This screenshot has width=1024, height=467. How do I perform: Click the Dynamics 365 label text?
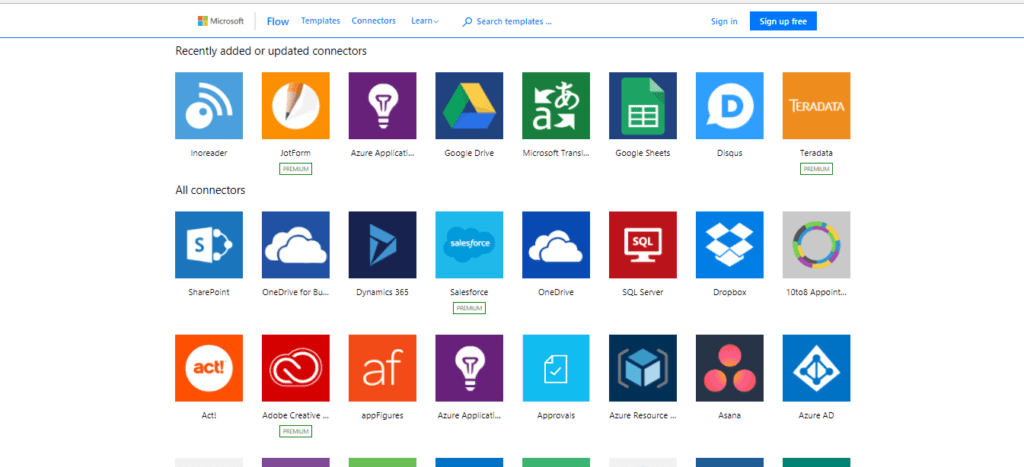[x=383, y=293]
